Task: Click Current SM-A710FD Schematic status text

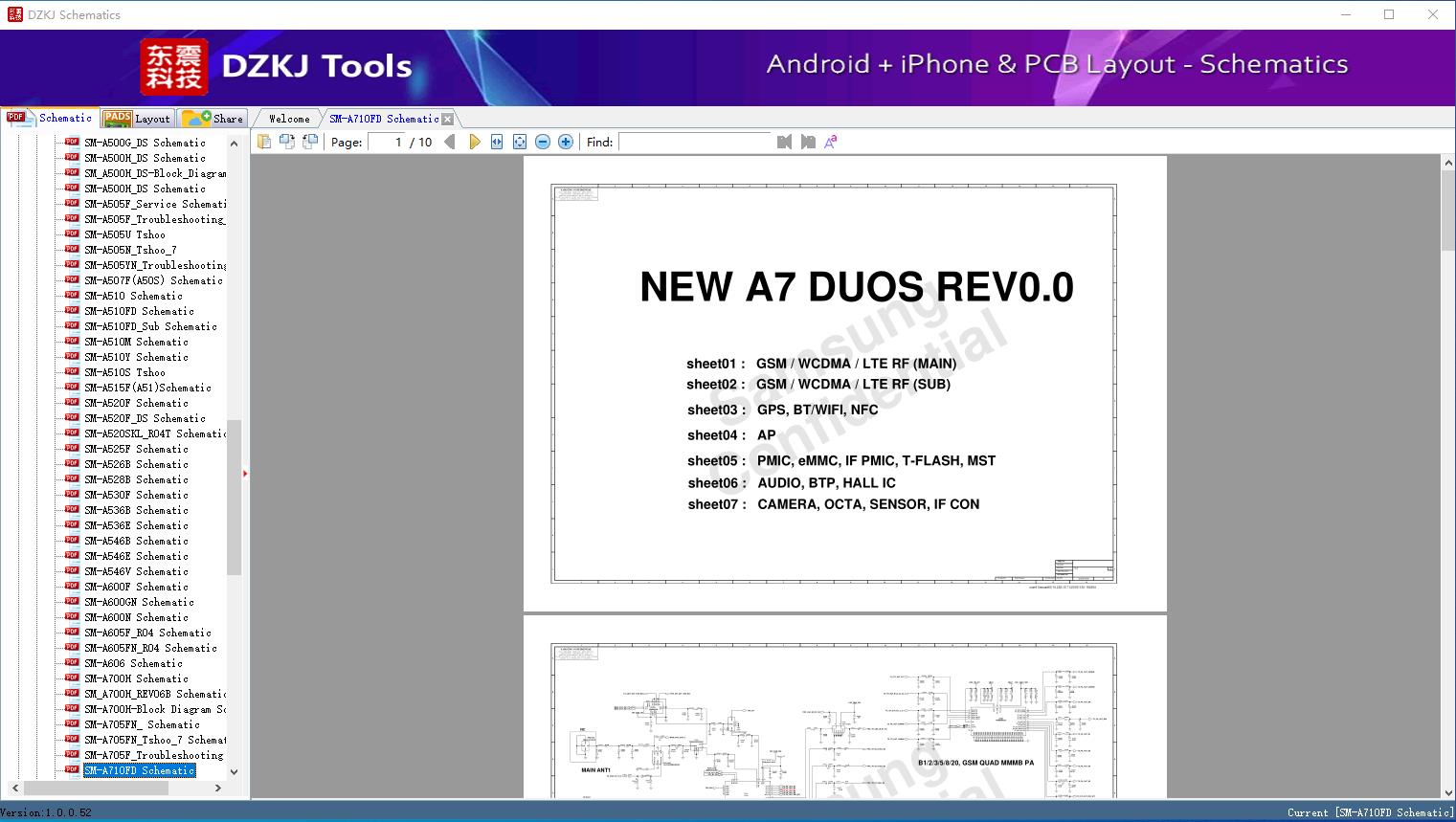Action: click(x=1370, y=812)
